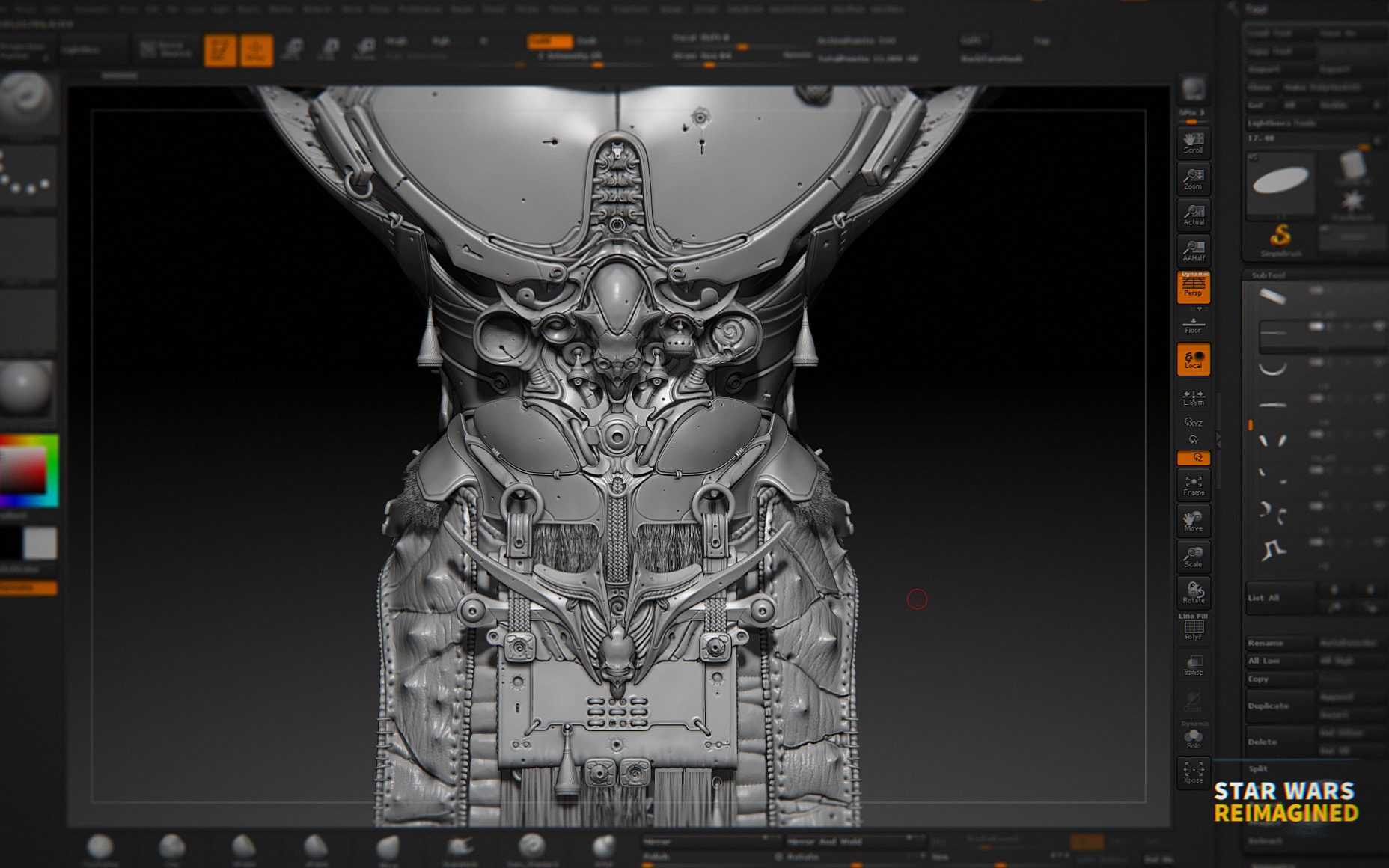The width and height of the screenshot is (1389, 868).
Task: Pick a hue in the color picker square
Action: tap(28, 470)
